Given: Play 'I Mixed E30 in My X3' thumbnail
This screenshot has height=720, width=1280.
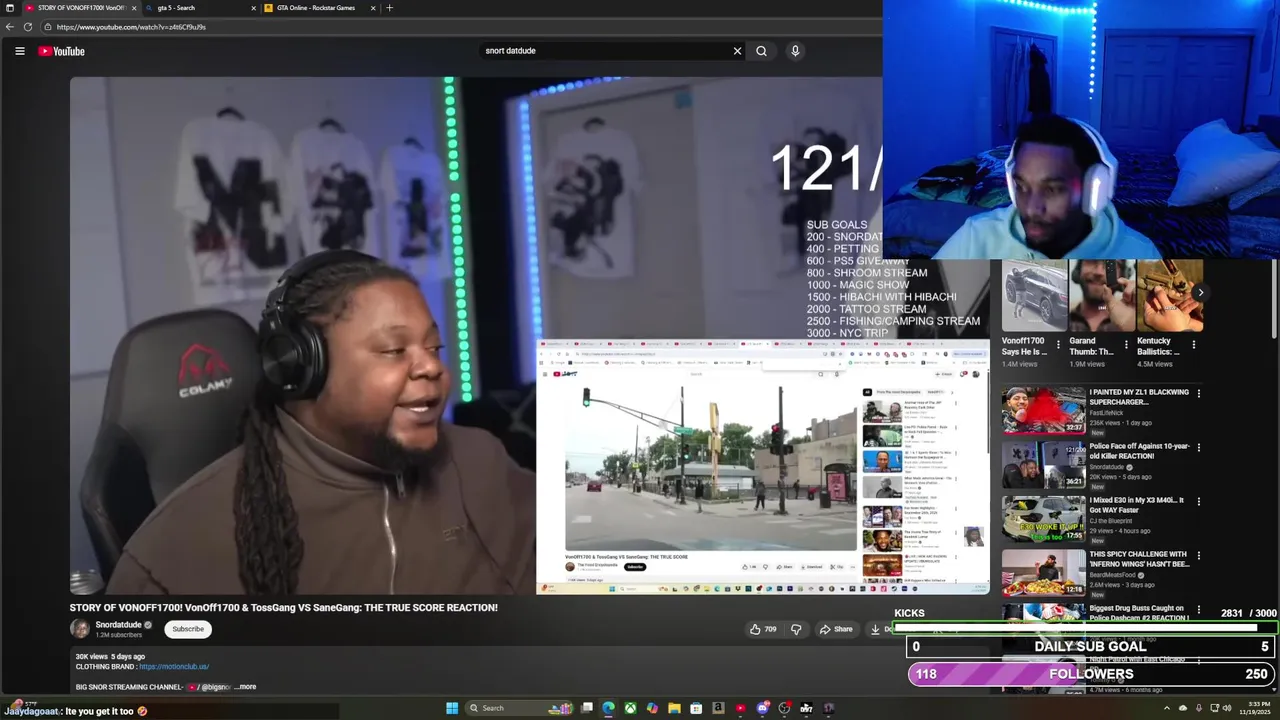Looking at the screenshot, I should (x=1043, y=518).
